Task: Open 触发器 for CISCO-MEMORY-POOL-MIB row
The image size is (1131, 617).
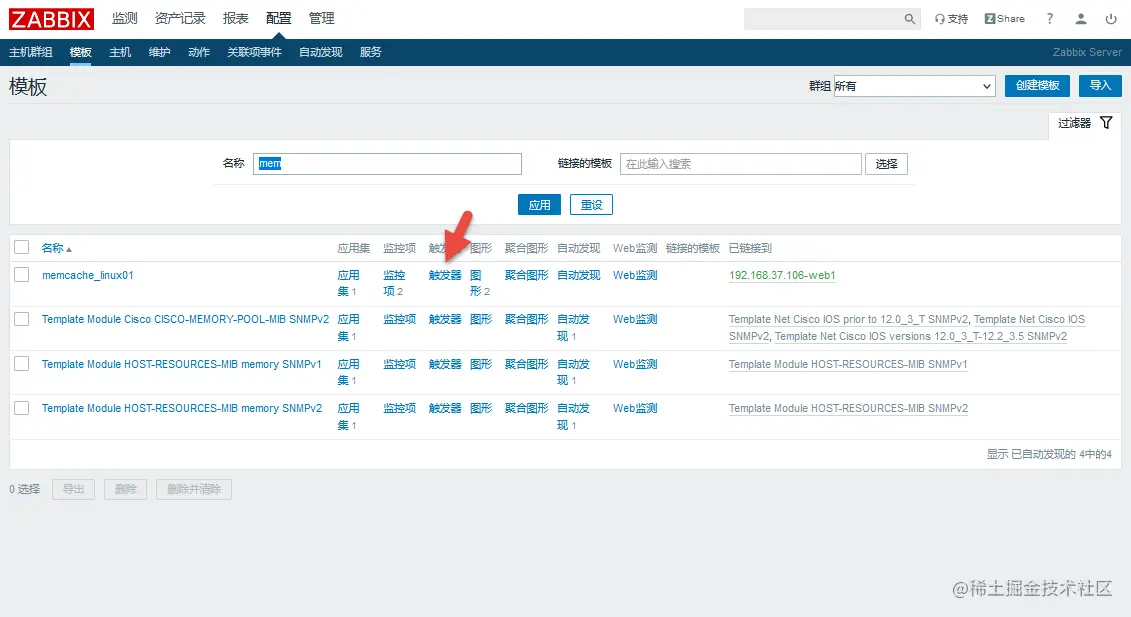Action: (x=445, y=319)
